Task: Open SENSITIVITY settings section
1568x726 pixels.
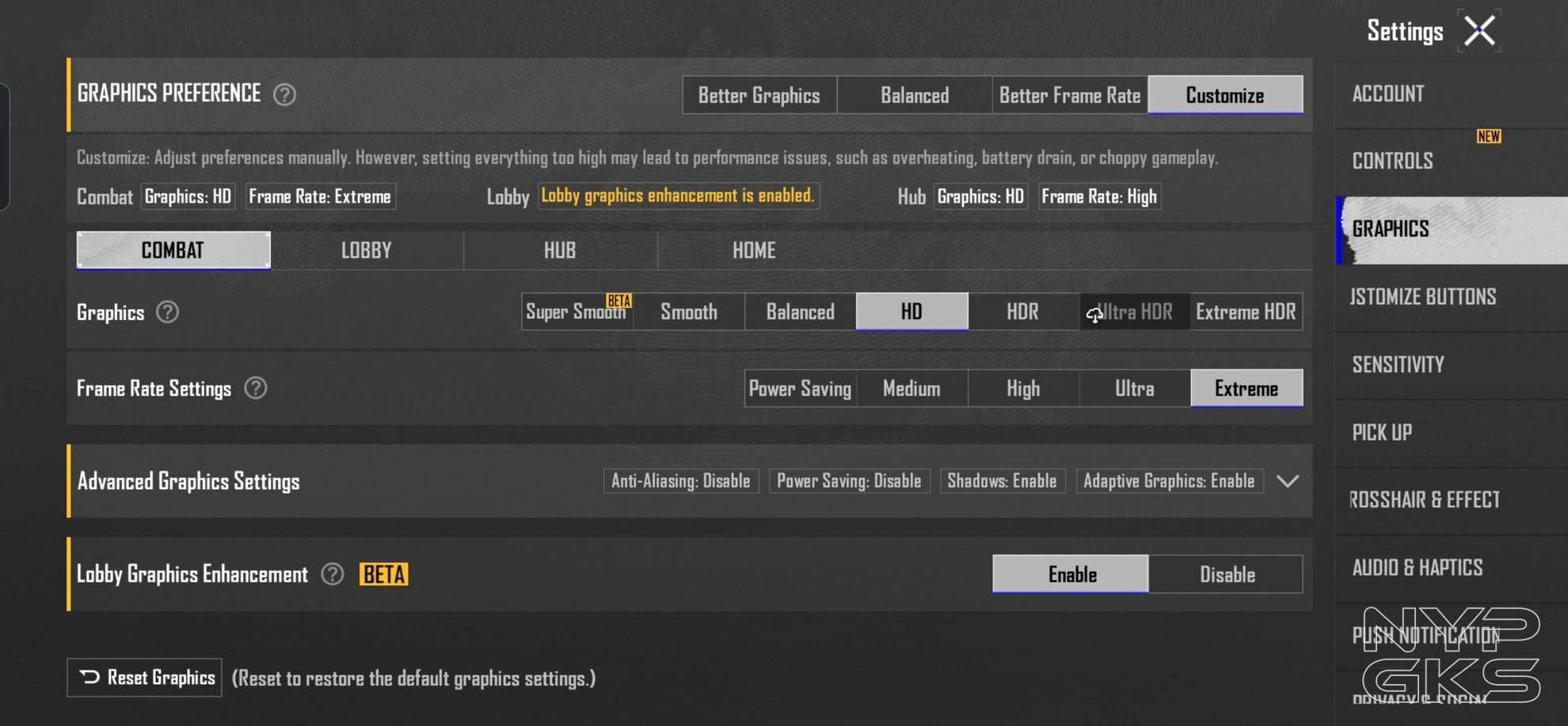Action: pos(1451,365)
